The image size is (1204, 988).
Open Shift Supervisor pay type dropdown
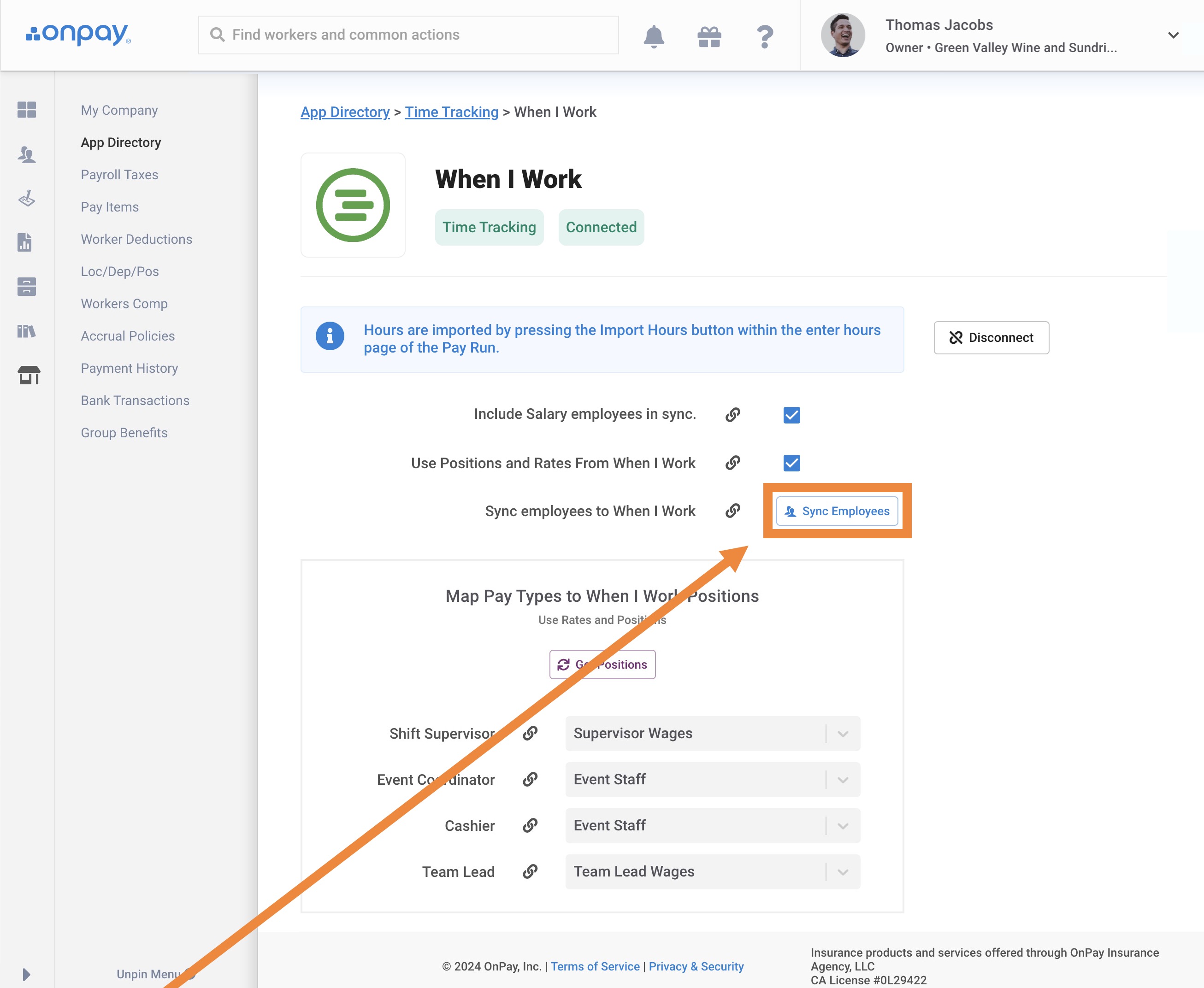pos(713,733)
